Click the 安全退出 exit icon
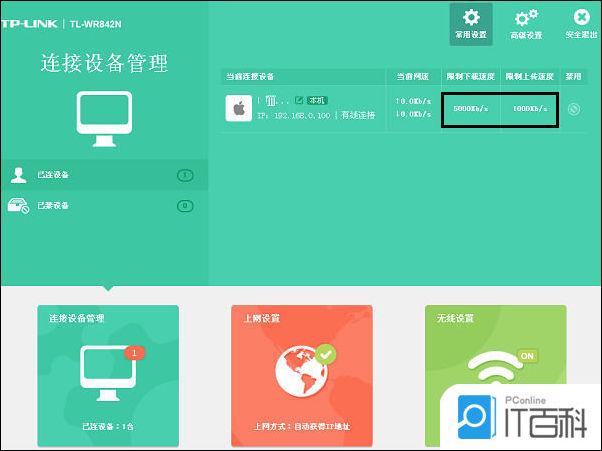 tap(580, 18)
